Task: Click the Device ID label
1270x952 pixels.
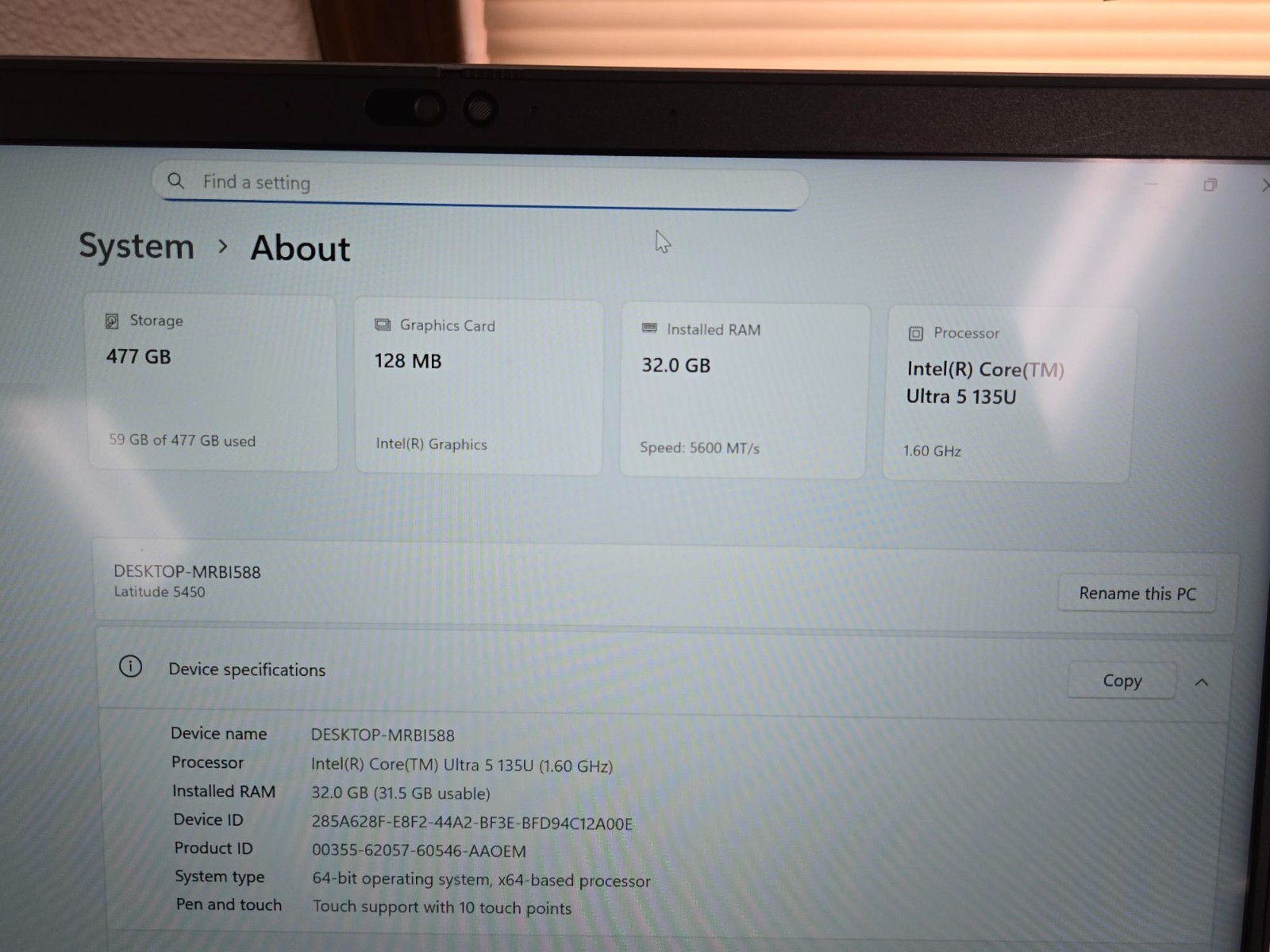Action: [209, 820]
